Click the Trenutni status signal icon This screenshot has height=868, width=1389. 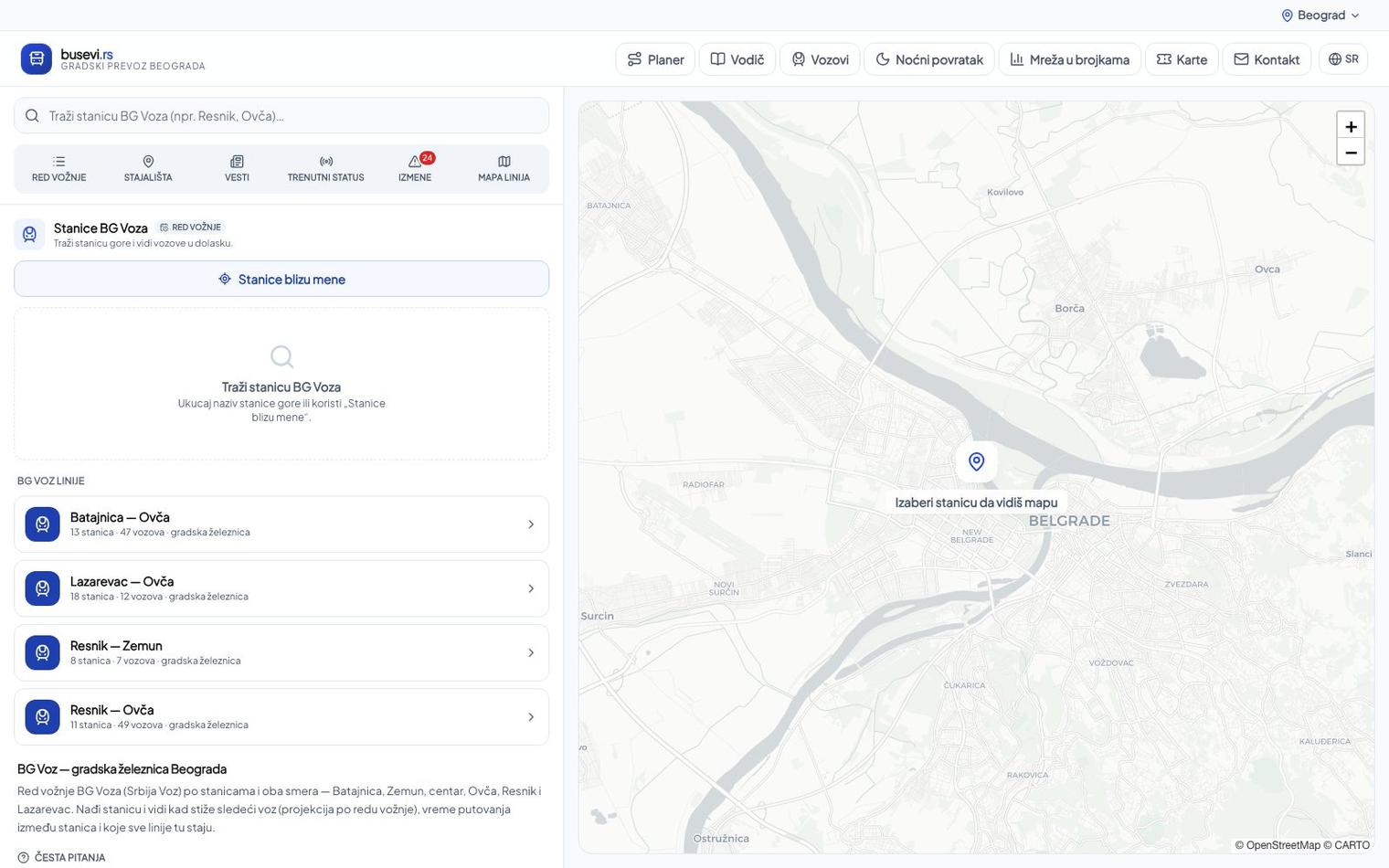[x=326, y=162]
